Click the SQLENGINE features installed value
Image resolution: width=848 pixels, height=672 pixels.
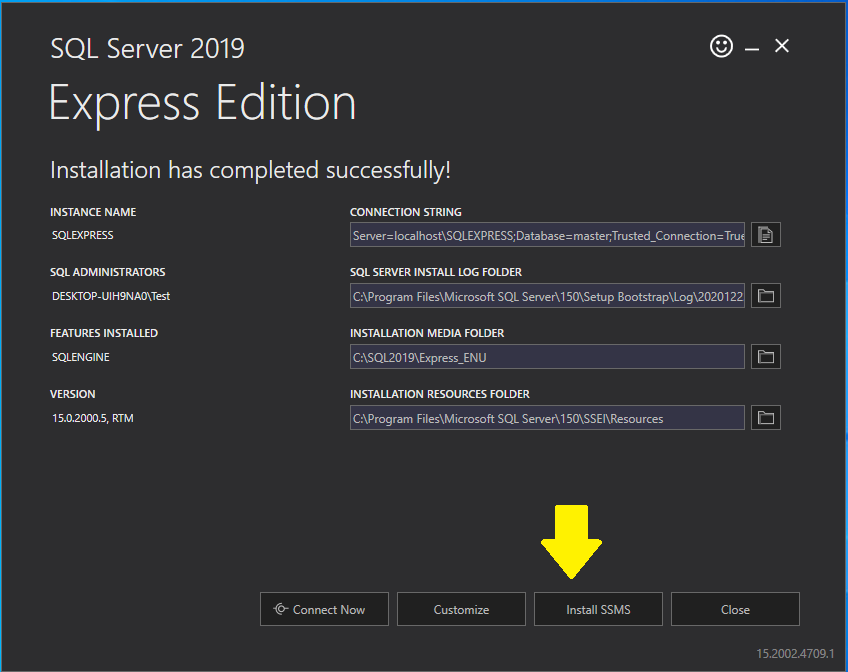click(x=81, y=357)
